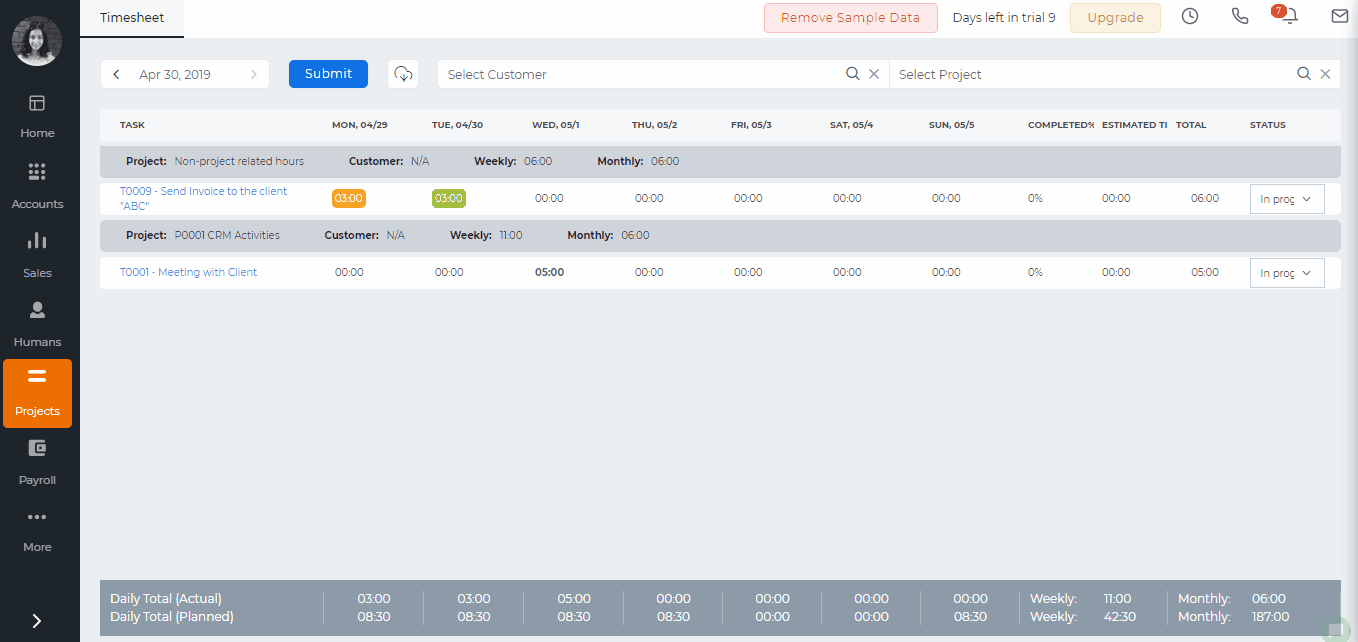This screenshot has width=1358, height=642.
Task: Open task T0009 Send Invoice link
Action: pyautogui.click(x=203, y=198)
